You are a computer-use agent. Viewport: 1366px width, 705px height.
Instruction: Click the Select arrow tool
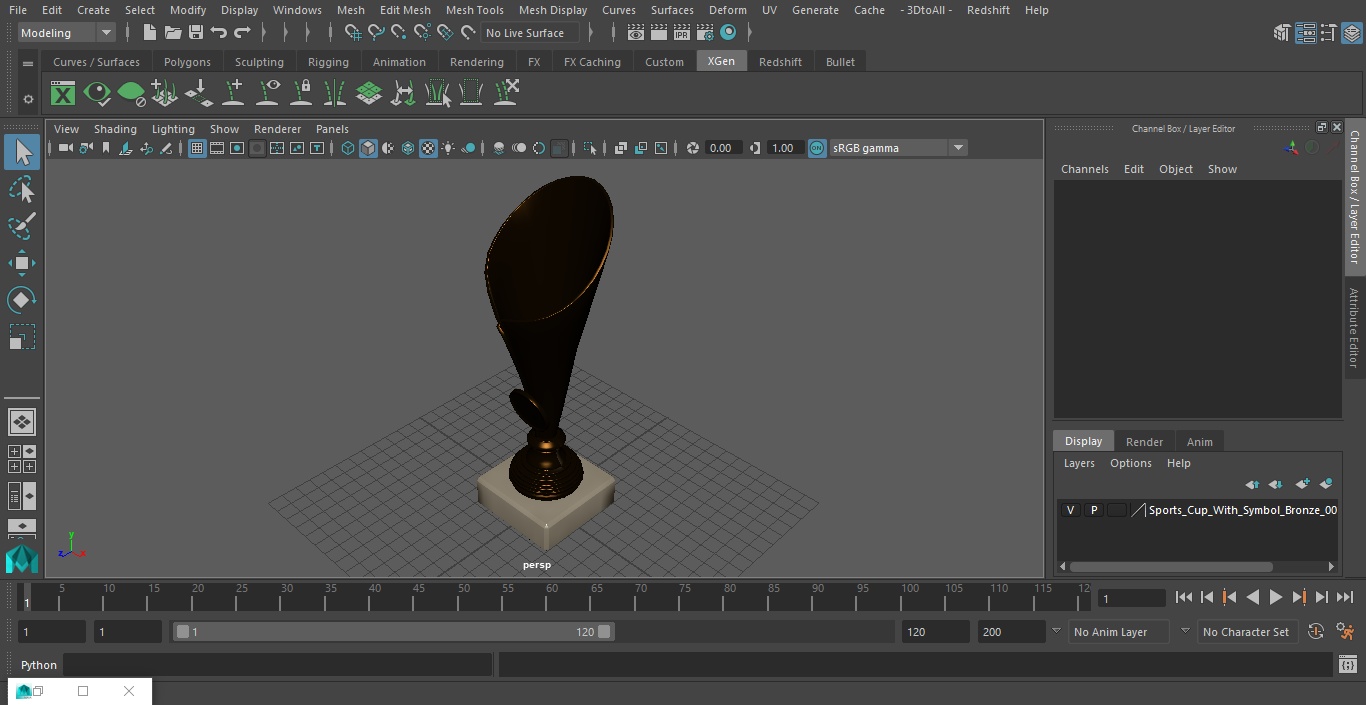pyautogui.click(x=22, y=152)
